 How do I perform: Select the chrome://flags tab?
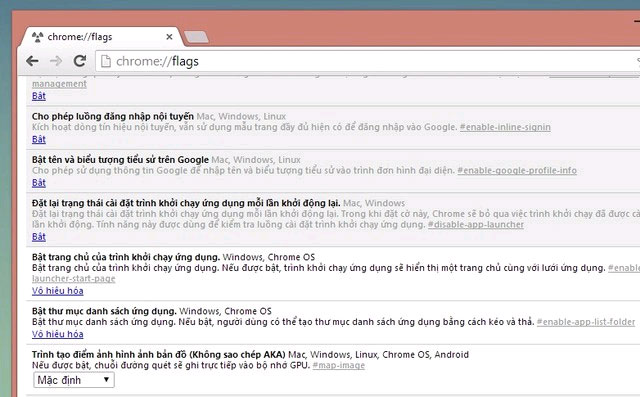pyautogui.click(x=100, y=37)
